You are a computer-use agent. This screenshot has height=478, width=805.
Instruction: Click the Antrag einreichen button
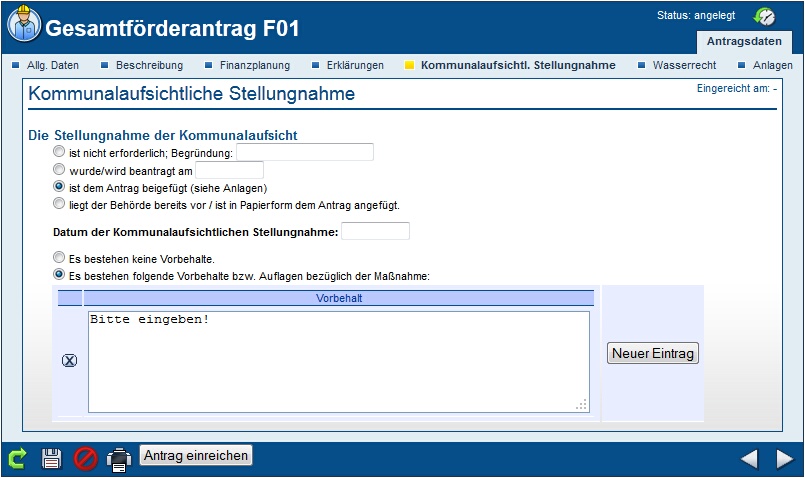coord(196,455)
